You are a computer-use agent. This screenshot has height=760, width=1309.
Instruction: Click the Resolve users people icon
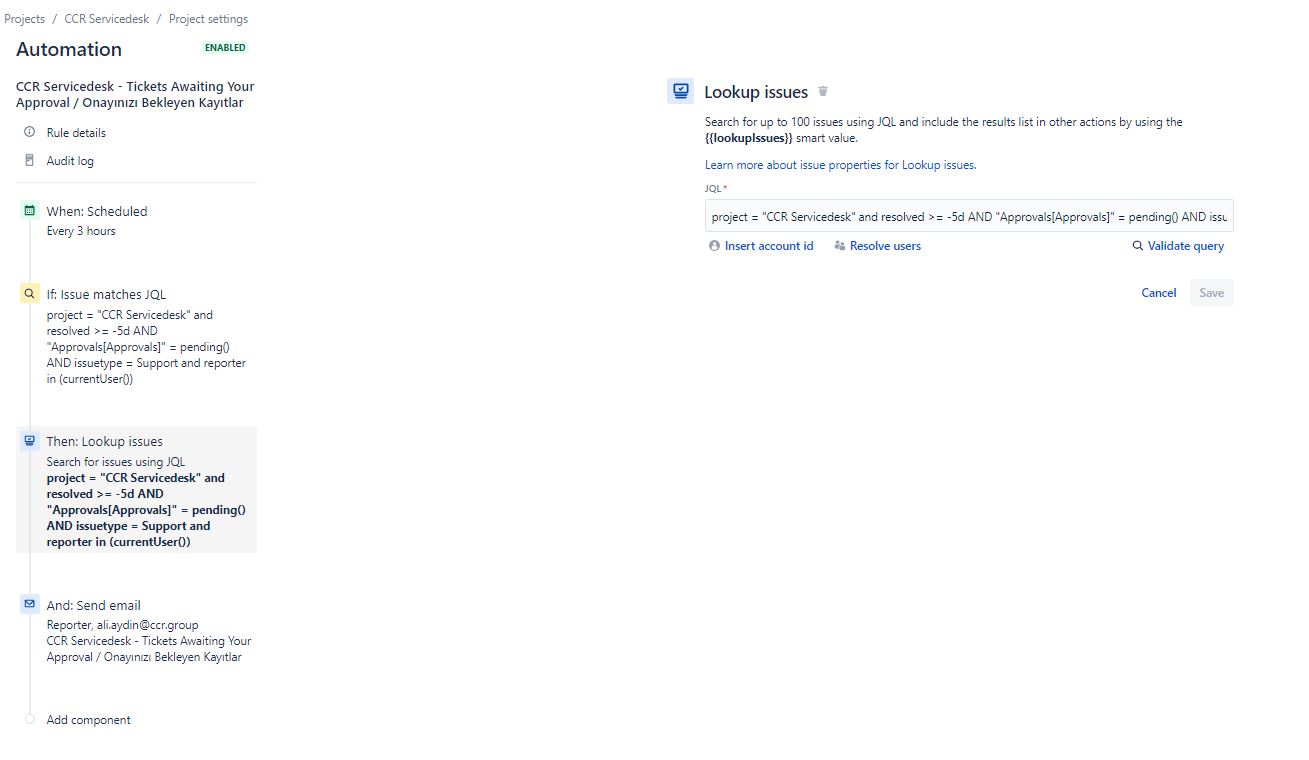pos(839,246)
